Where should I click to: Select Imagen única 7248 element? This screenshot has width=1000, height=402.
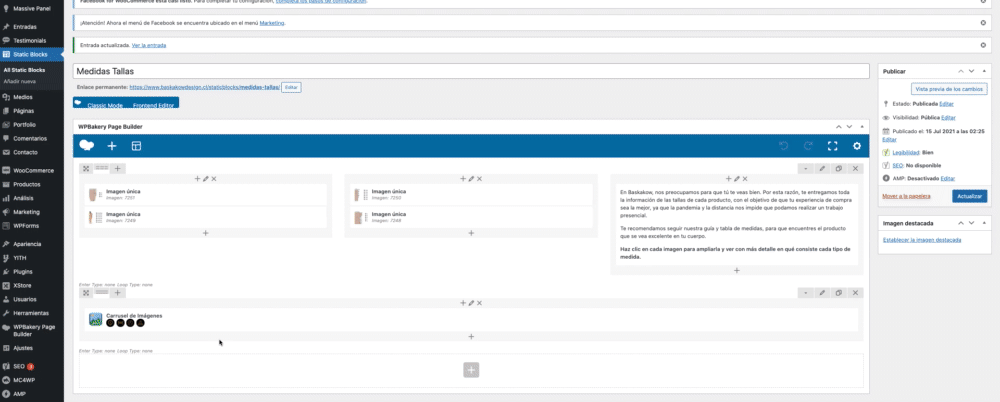(x=471, y=217)
